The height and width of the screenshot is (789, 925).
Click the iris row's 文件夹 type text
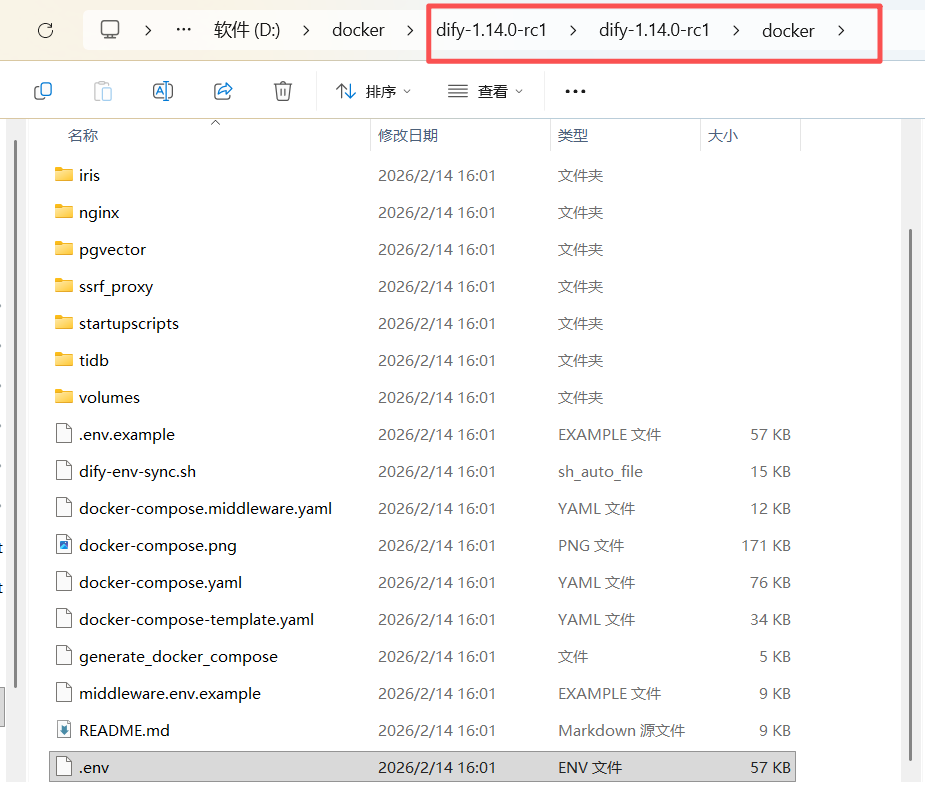click(x=580, y=175)
